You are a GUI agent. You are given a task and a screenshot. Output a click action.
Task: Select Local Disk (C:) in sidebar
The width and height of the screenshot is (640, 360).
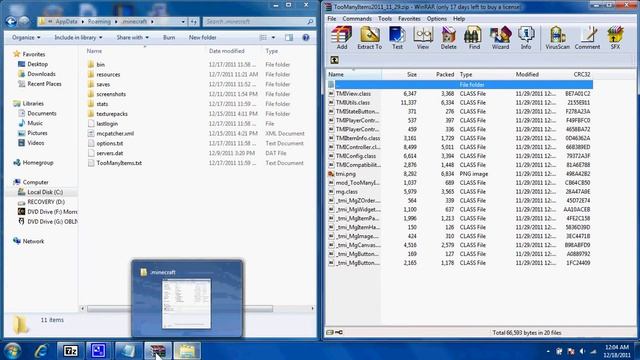44,192
